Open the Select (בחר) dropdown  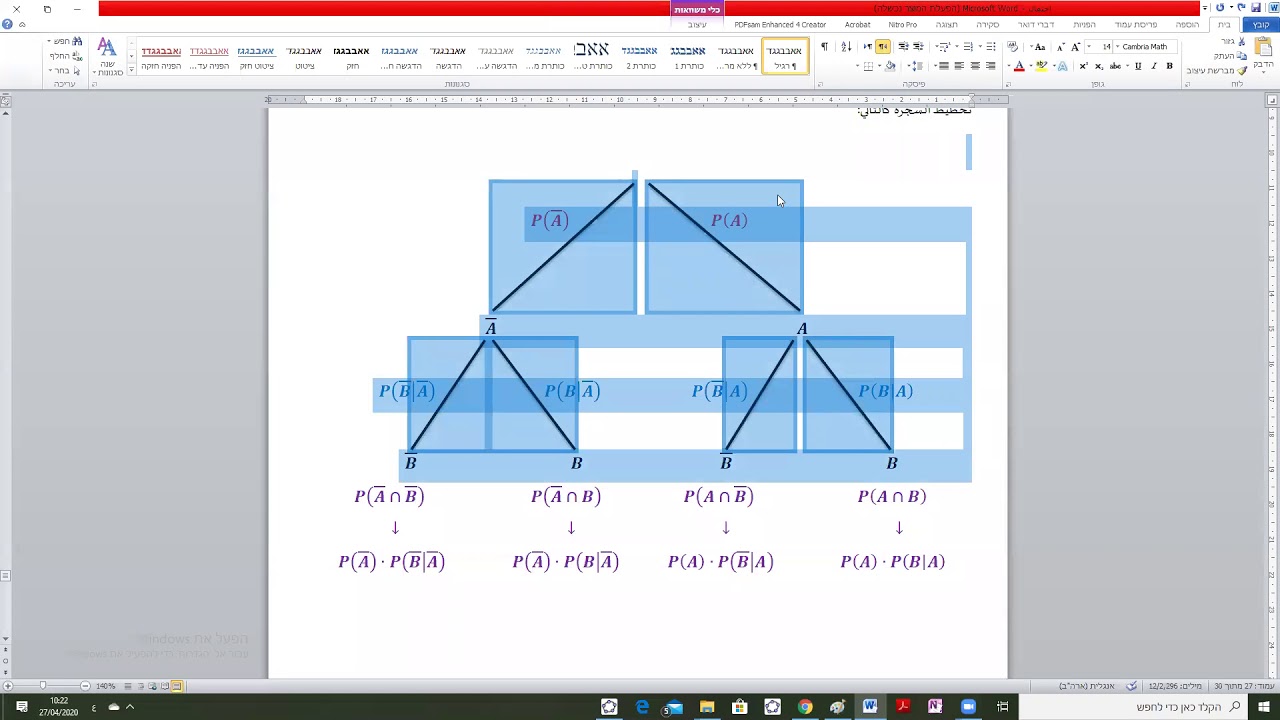coord(64,71)
